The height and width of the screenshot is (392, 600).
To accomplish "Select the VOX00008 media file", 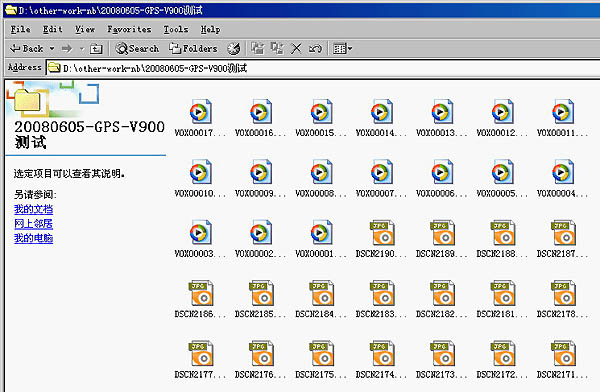I will [x=321, y=178].
